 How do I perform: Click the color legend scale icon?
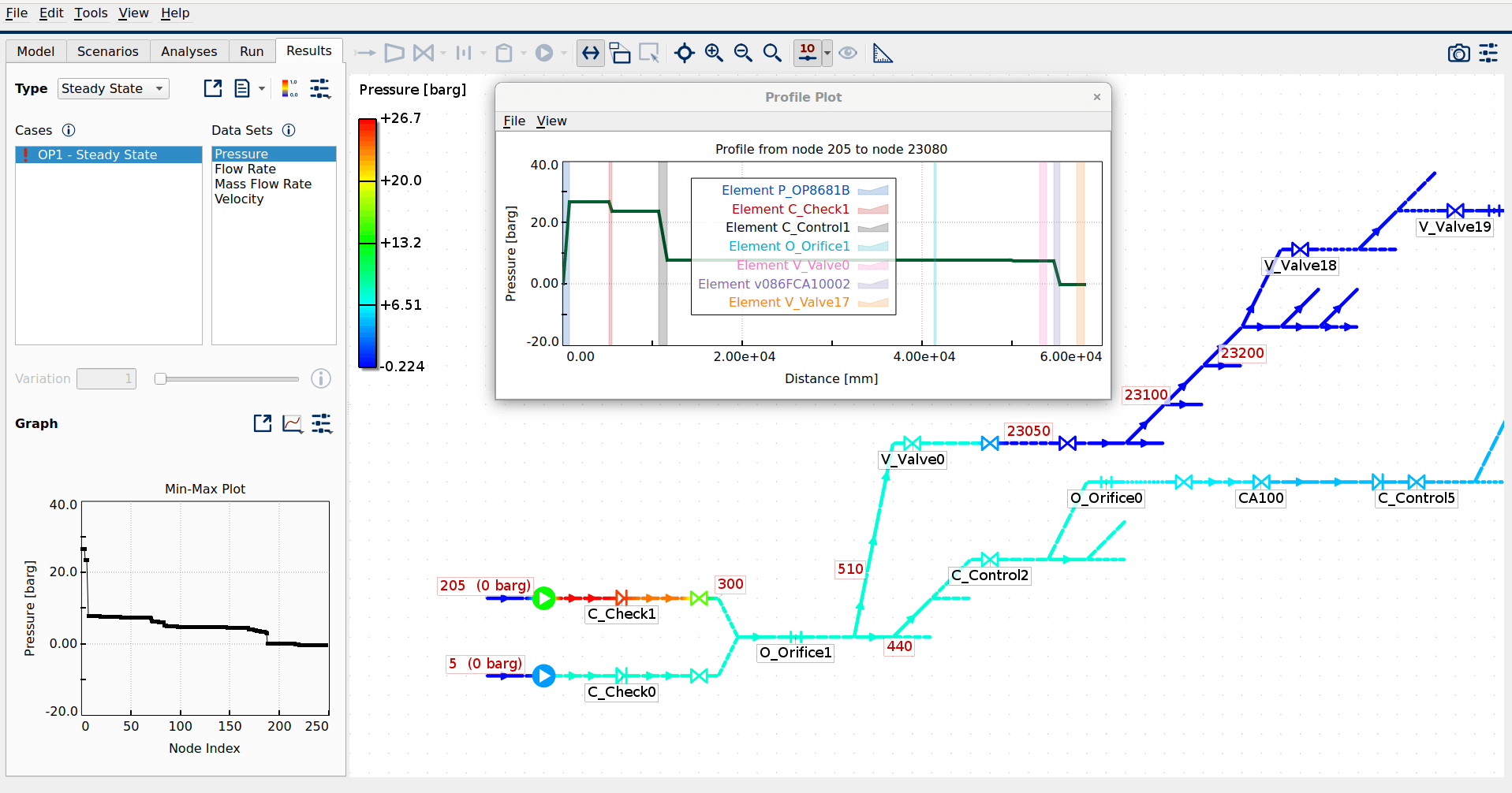click(289, 88)
